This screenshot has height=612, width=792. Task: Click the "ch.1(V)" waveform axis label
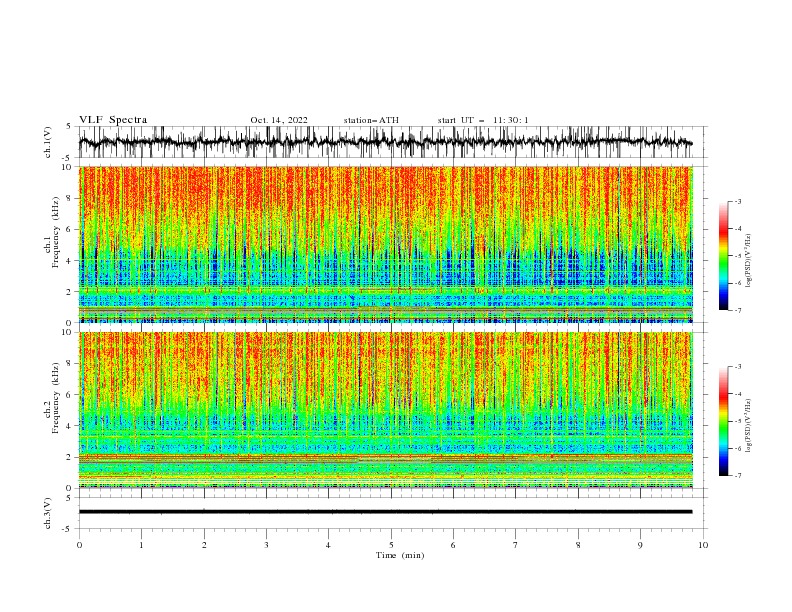tap(48, 142)
